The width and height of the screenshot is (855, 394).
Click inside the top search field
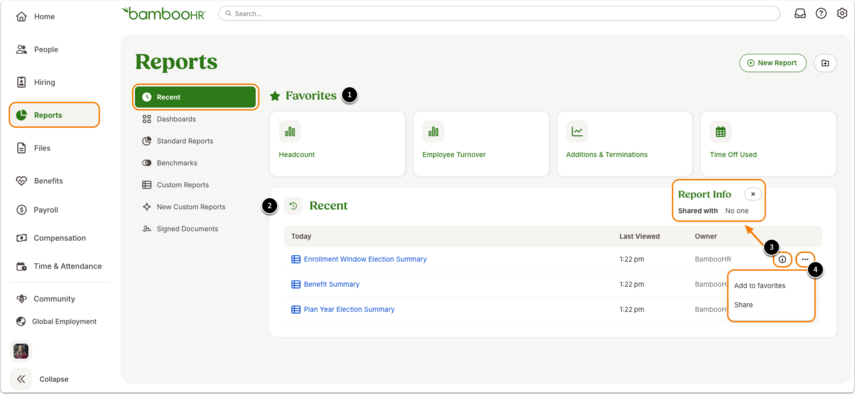(x=499, y=14)
